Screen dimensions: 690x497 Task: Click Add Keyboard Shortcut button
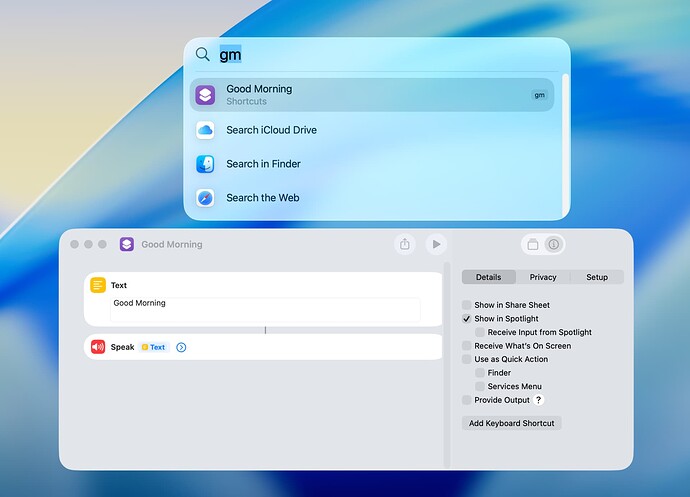click(511, 423)
